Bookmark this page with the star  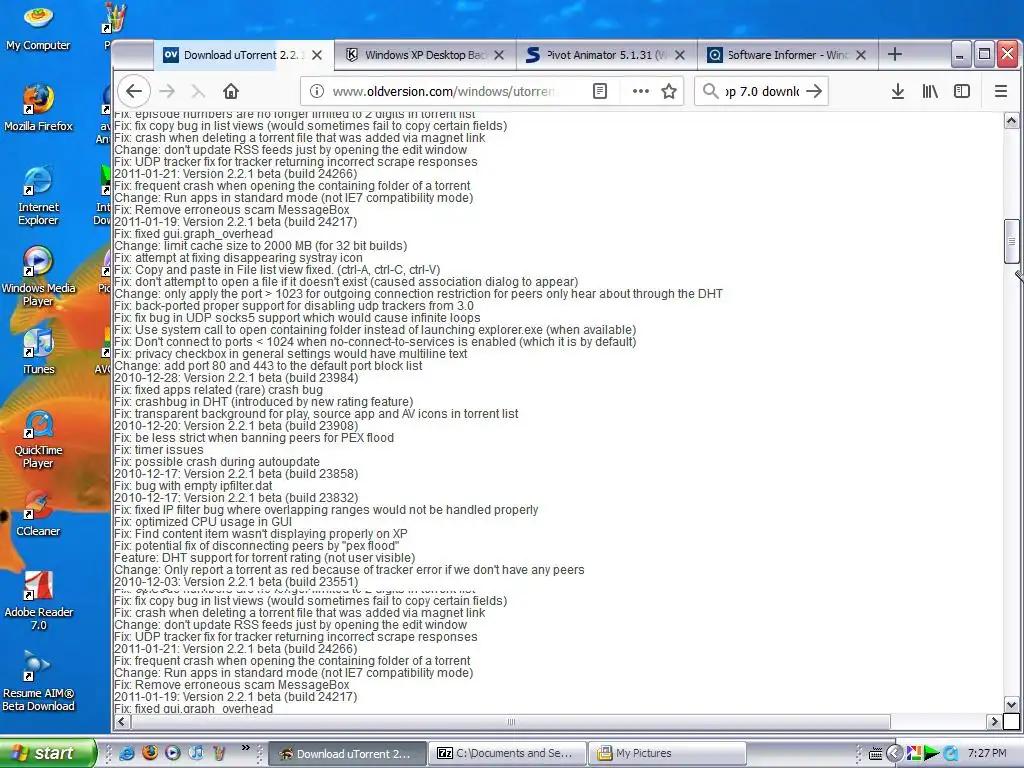click(x=669, y=91)
